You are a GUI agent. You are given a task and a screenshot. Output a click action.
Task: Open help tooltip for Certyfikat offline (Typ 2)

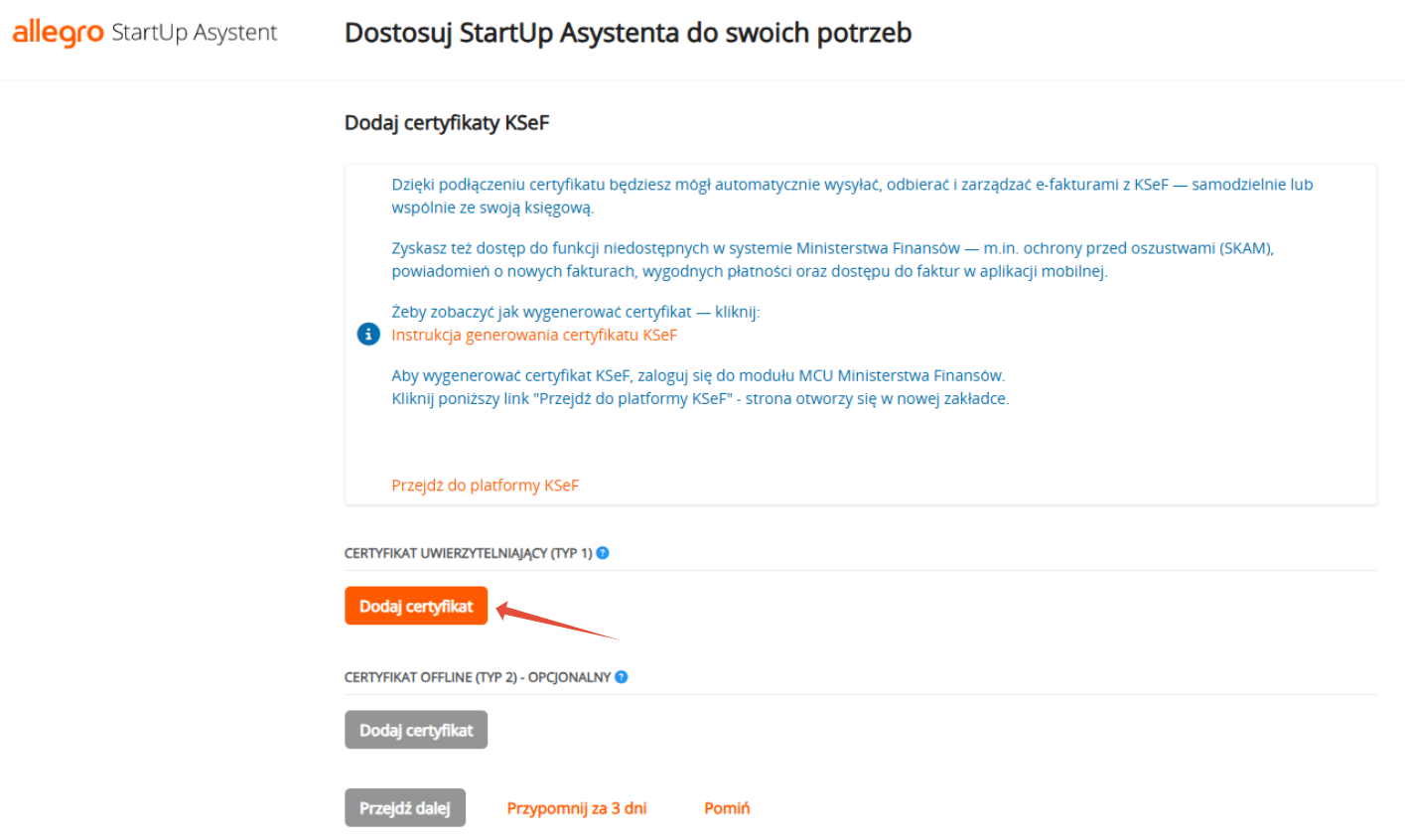(622, 677)
